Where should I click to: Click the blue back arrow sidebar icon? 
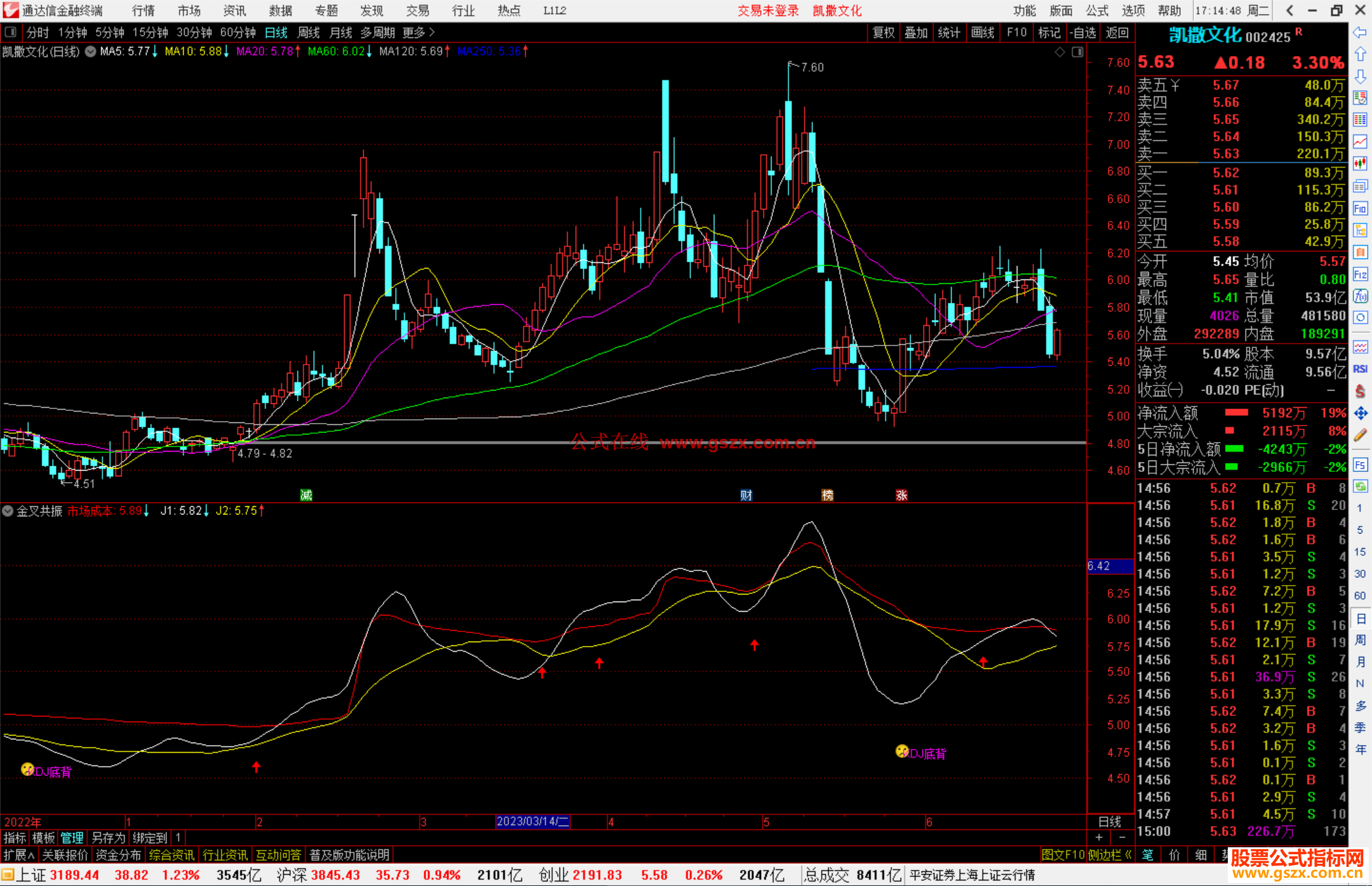click(x=1360, y=32)
